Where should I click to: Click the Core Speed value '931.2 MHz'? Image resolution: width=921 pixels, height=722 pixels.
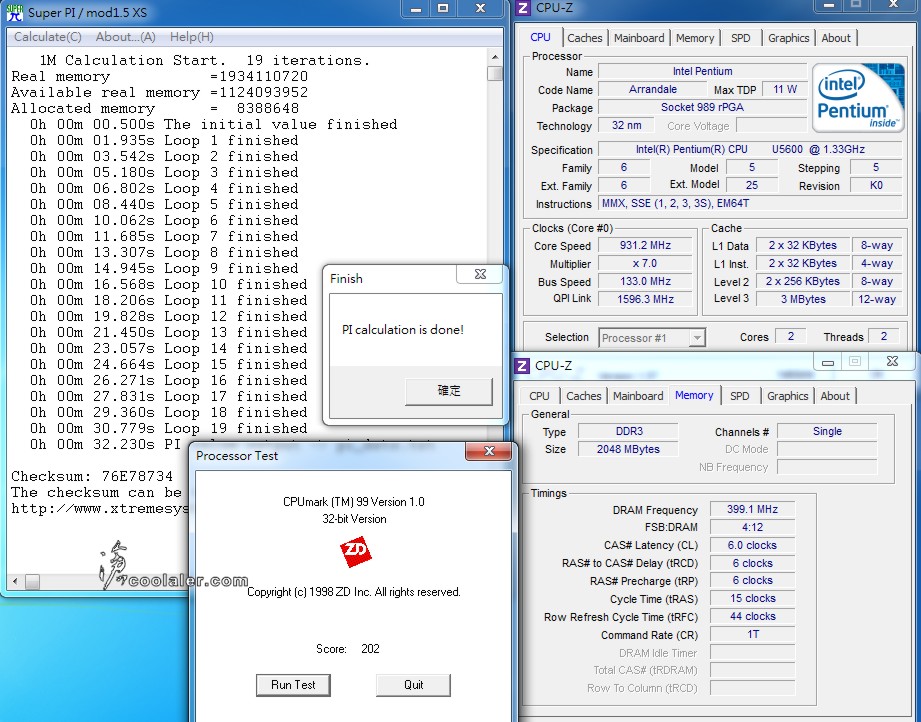645,246
